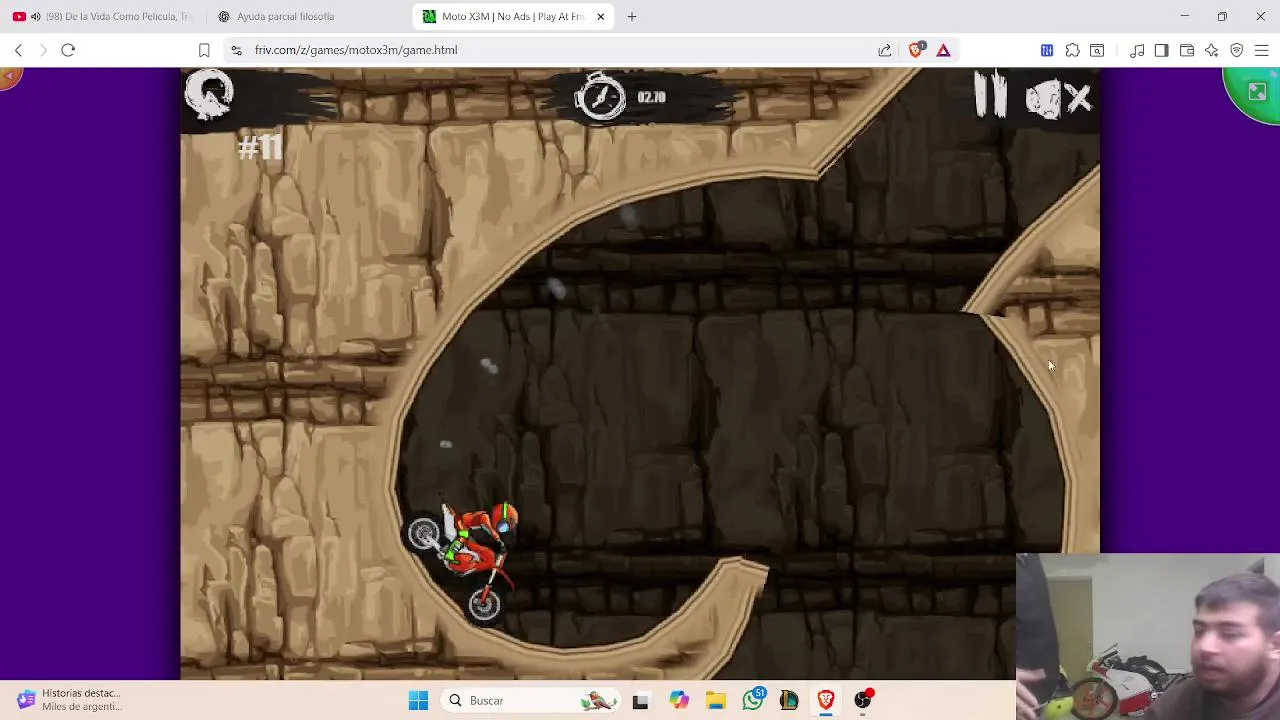Click Brave browser taskbar icon

pos(825,700)
